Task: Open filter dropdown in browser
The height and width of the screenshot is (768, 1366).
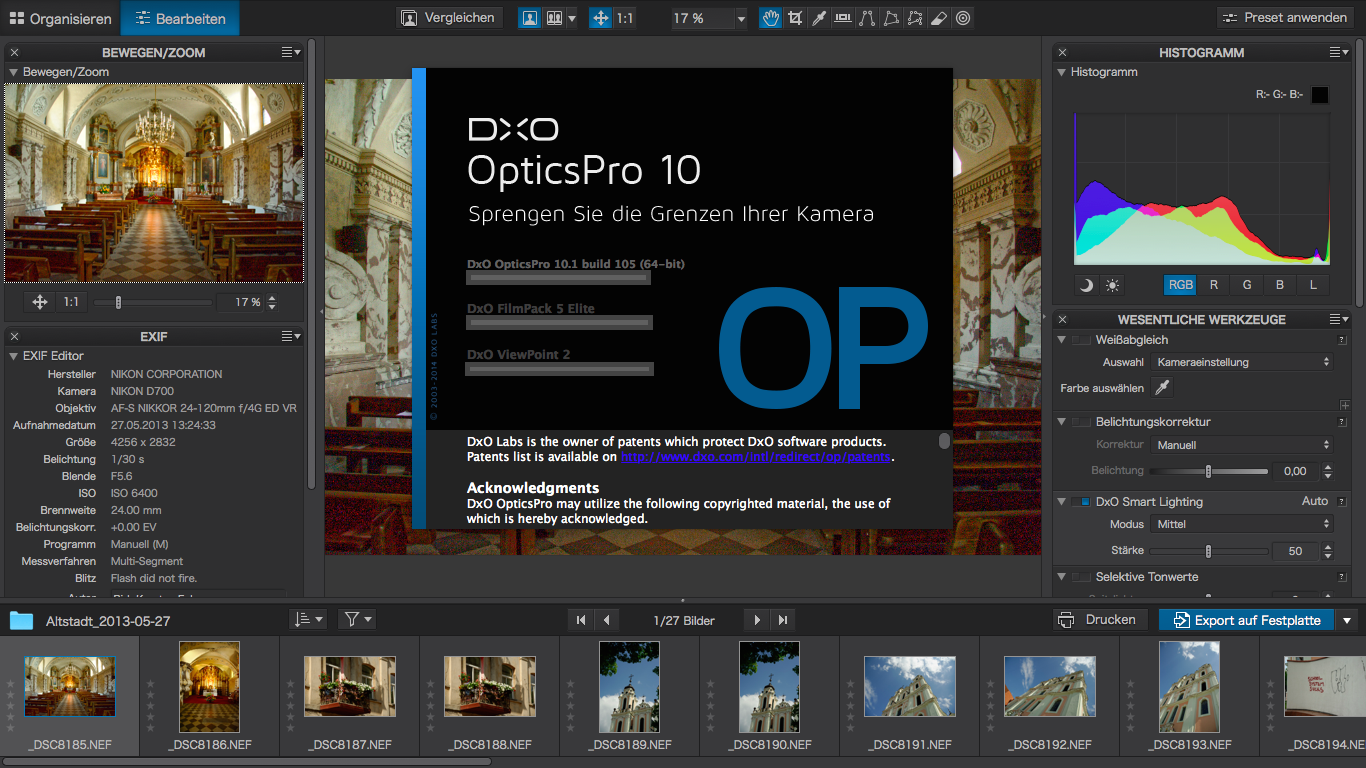Action: click(x=357, y=620)
